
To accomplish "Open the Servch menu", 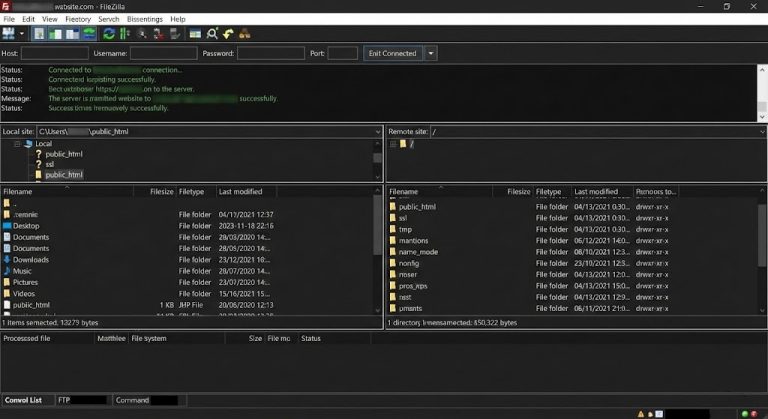I will point(109,19).
